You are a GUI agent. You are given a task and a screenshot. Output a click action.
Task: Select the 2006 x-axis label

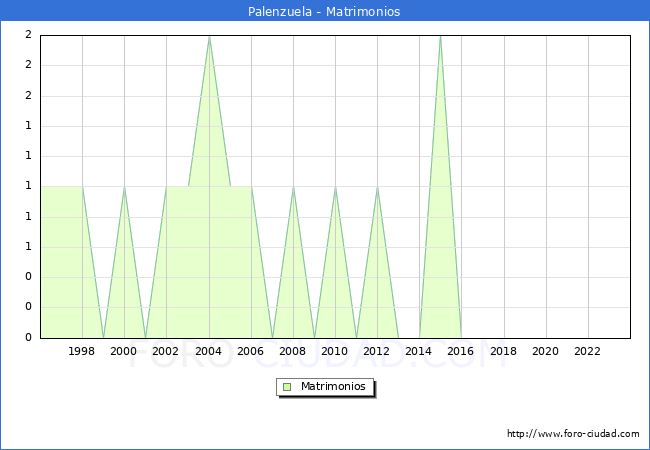(x=251, y=351)
